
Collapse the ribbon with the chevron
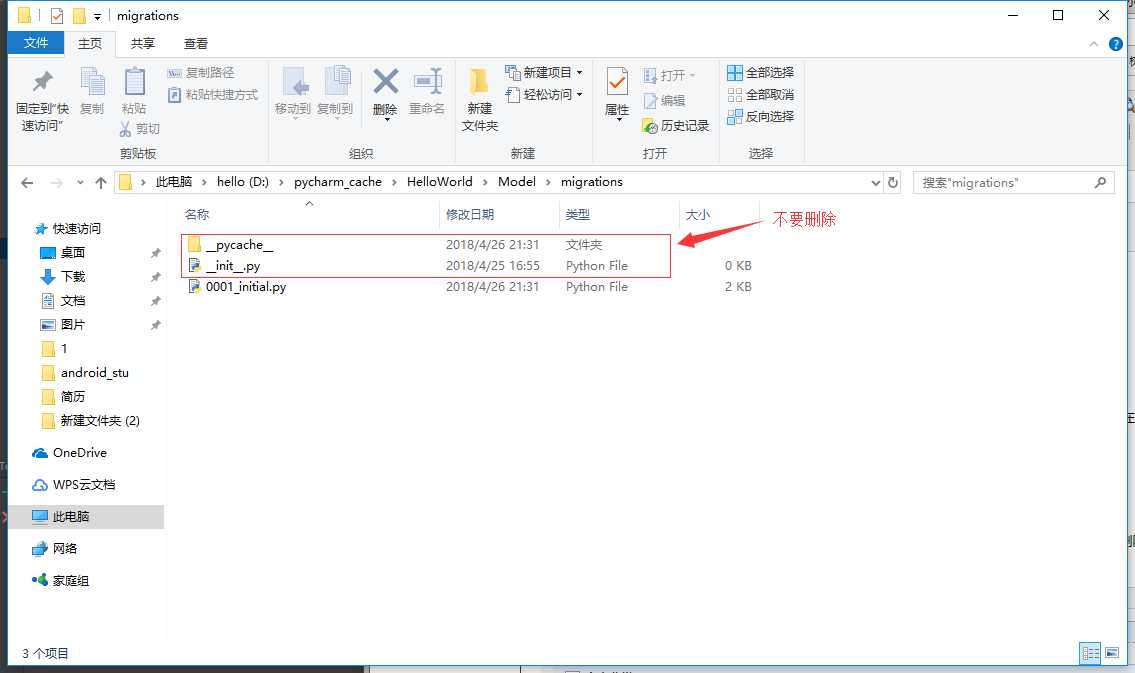pos(1093,44)
